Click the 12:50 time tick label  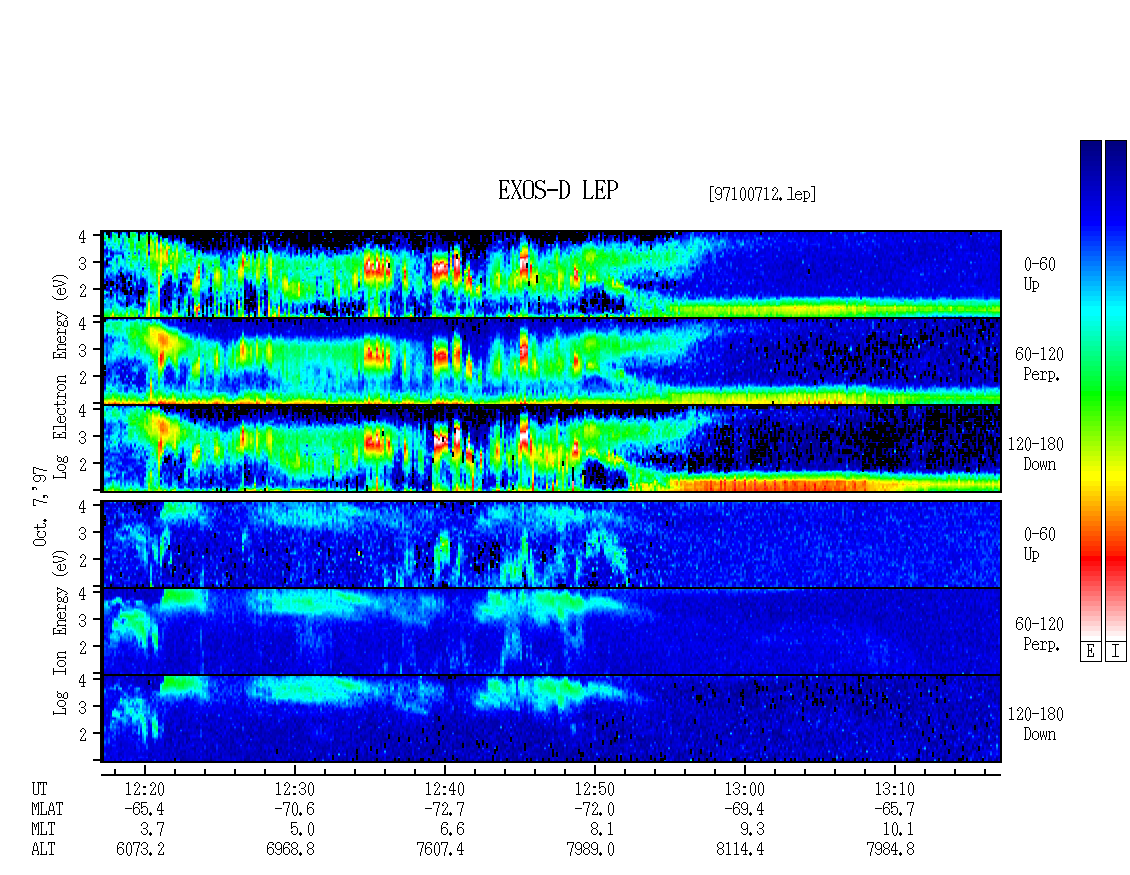coord(595,789)
